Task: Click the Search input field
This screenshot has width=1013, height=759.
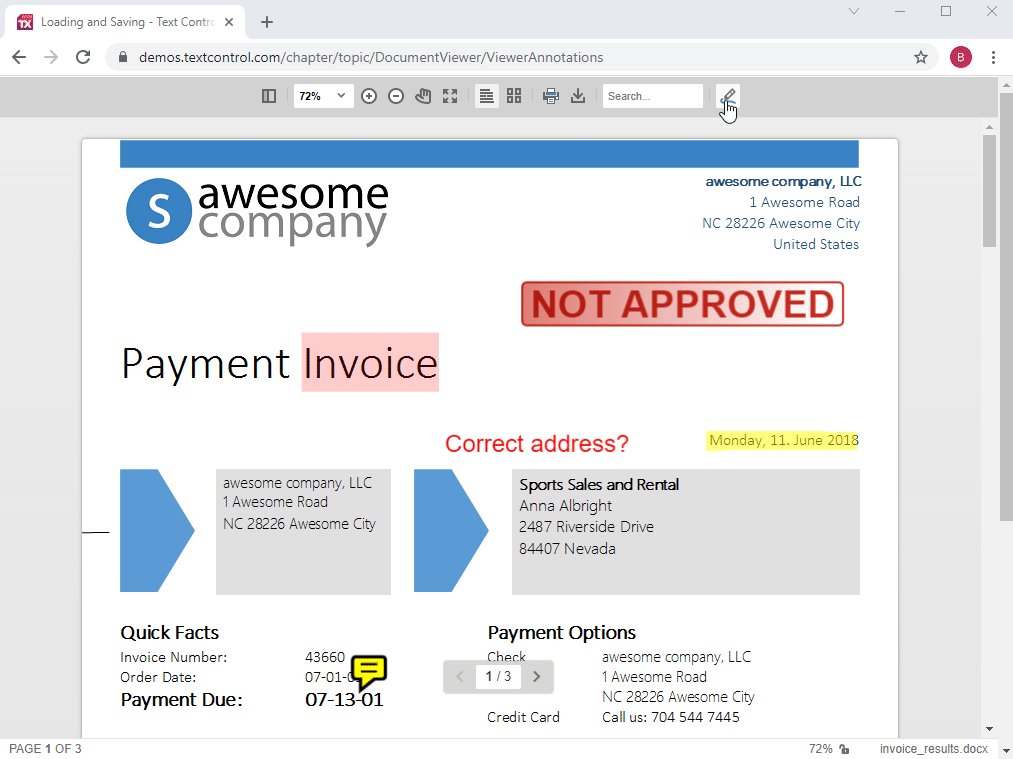Action: pyautogui.click(x=652, y=96)
